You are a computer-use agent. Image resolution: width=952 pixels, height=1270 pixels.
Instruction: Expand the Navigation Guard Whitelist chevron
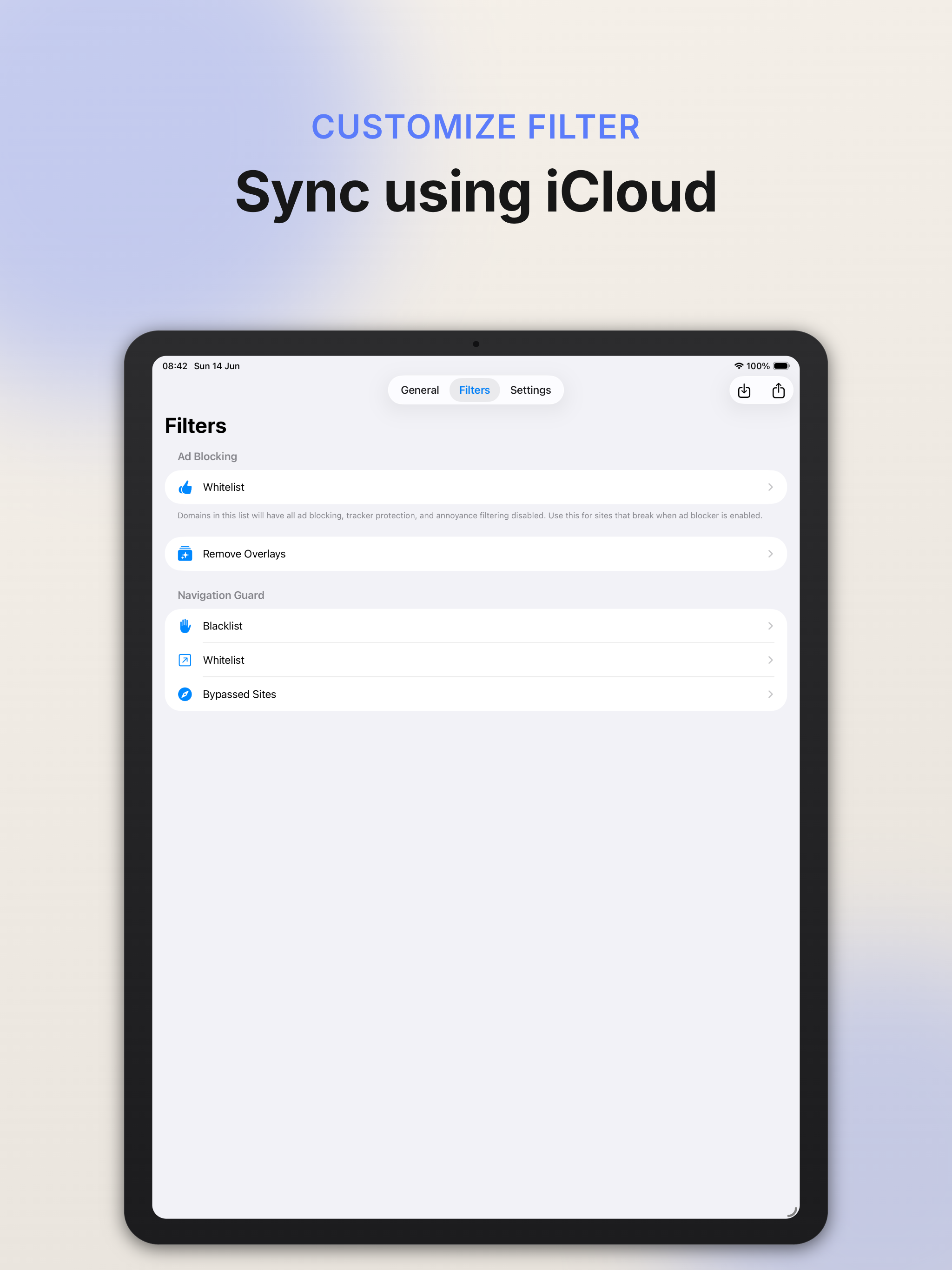771,660
